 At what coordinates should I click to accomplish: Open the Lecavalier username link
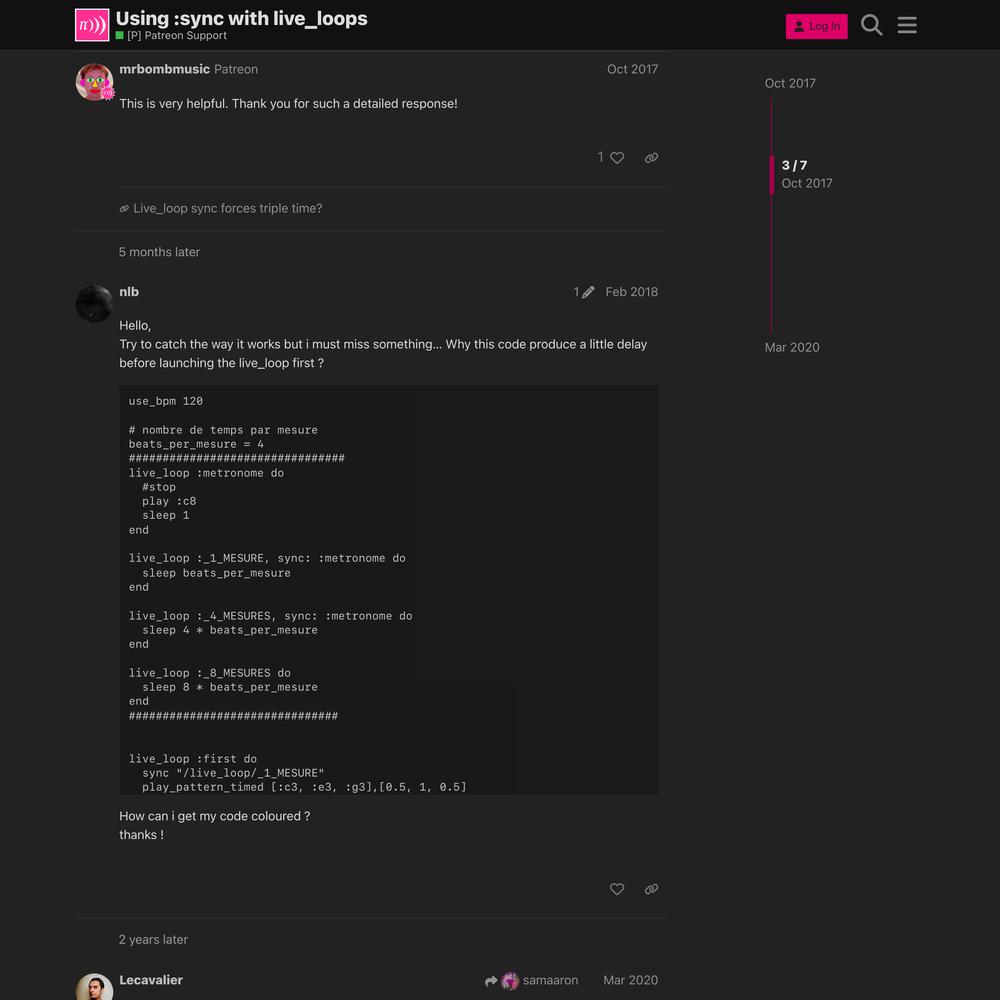[x=151, y=980]
